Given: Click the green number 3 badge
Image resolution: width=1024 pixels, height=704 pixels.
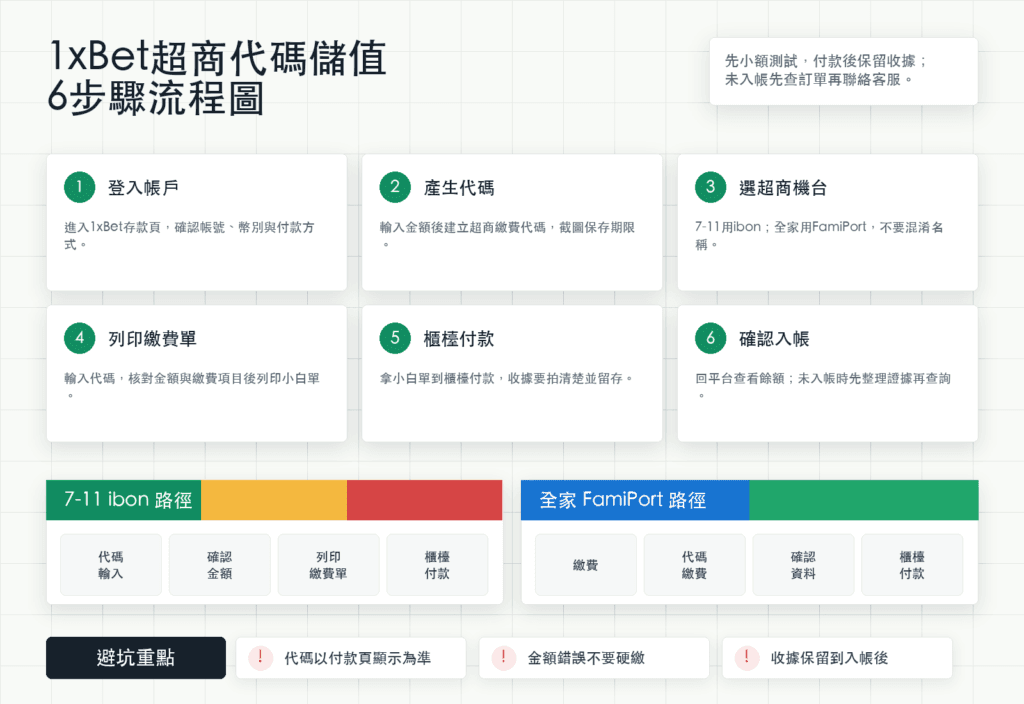Looking at the screenshot, I should [711, 187].
